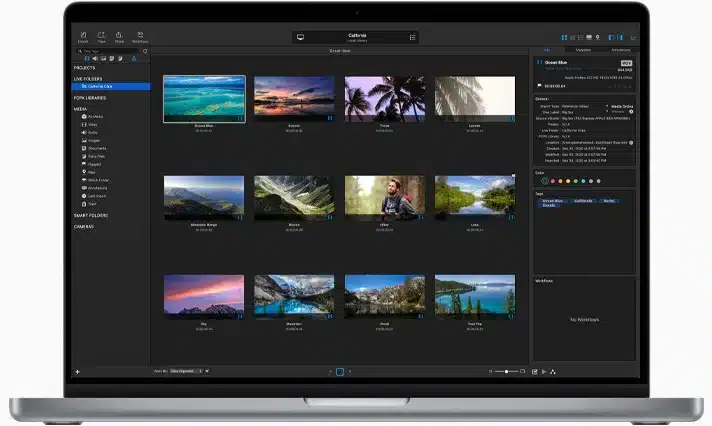
Task: Choose the red color label swatch
Action: tap(553, 181)
